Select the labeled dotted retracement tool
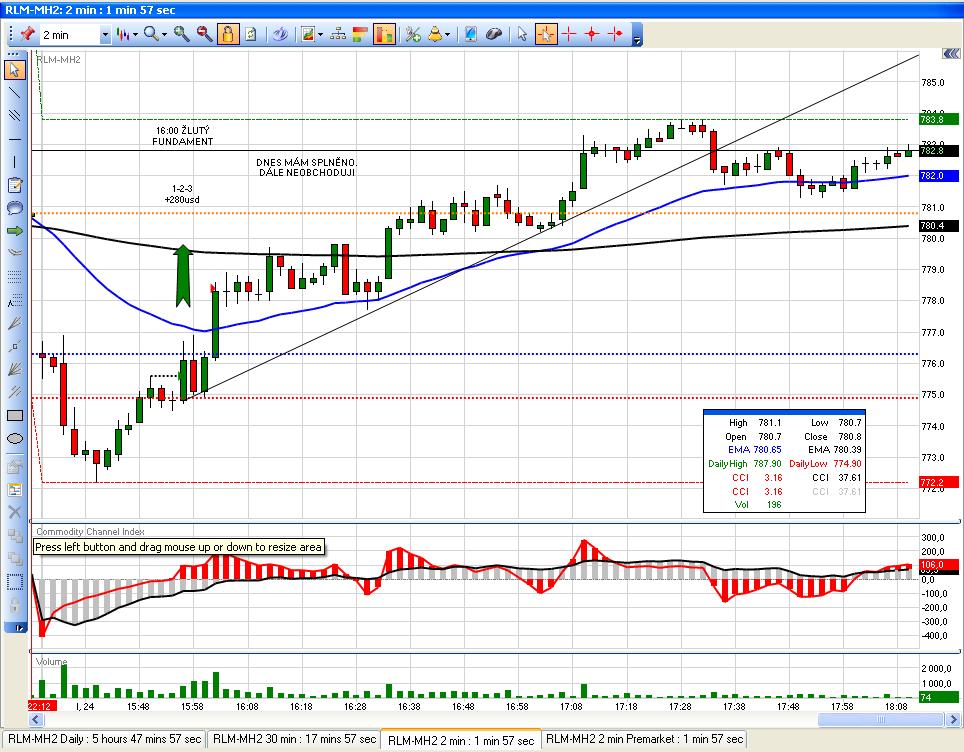 (x=14, y=301)
